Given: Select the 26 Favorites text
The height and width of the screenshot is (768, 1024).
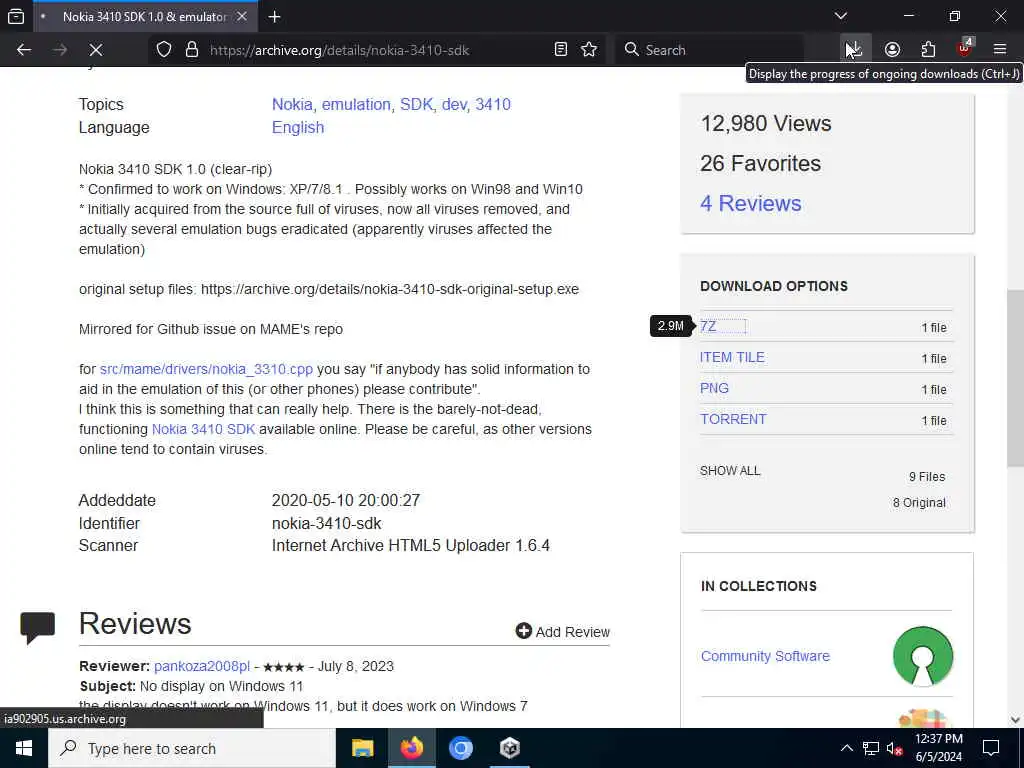Looking at the screenshot, I should (760, 163).
